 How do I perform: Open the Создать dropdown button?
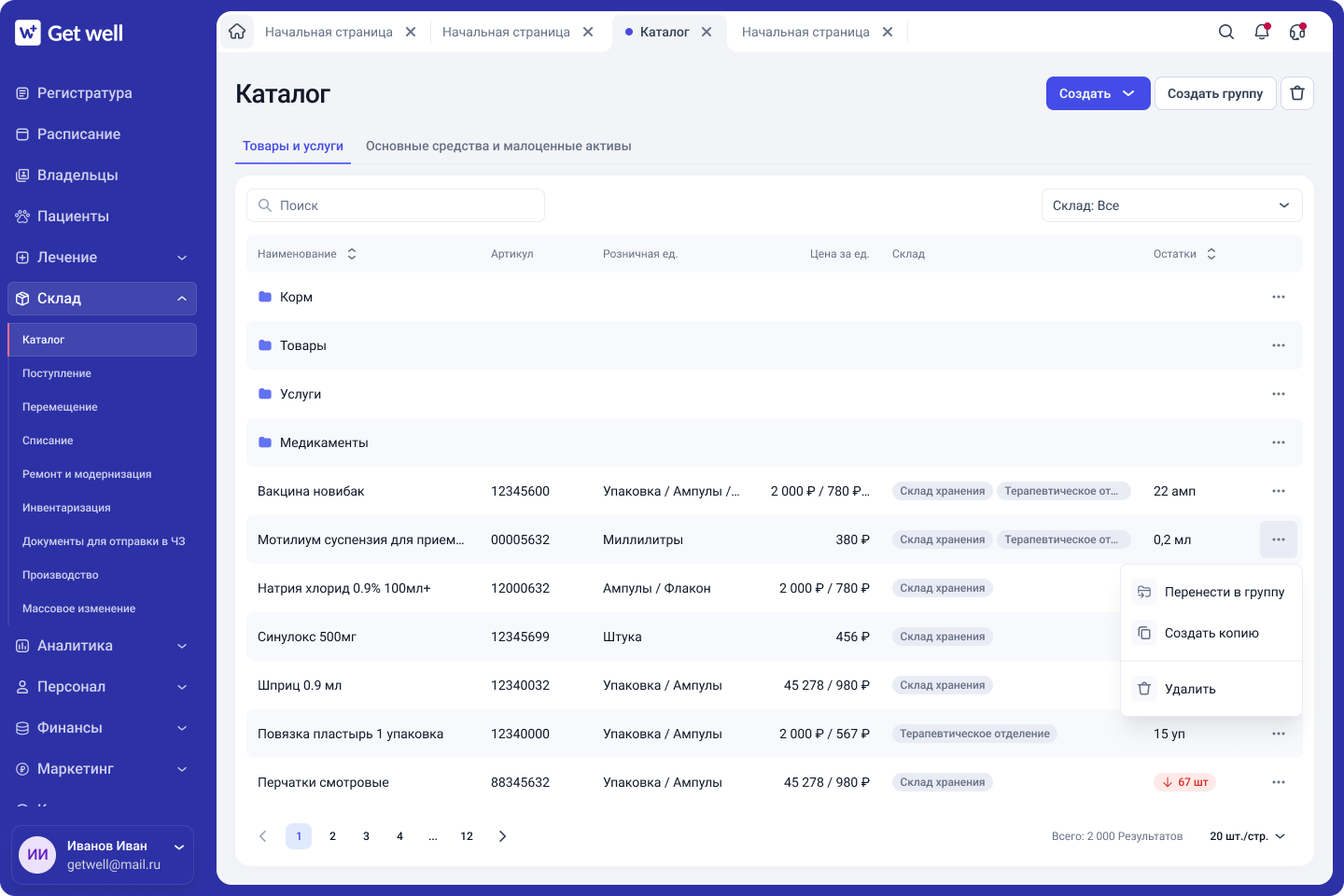point(1098,93)
